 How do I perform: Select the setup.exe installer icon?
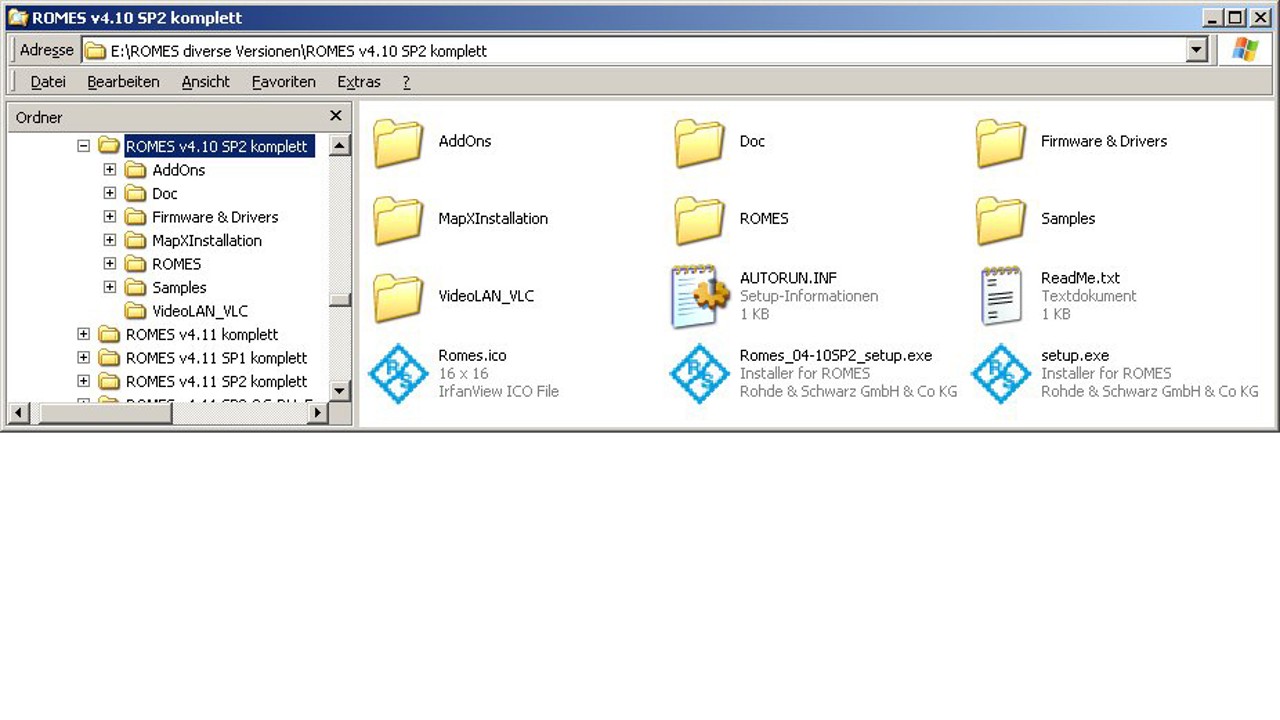(x=1001, y=374)
